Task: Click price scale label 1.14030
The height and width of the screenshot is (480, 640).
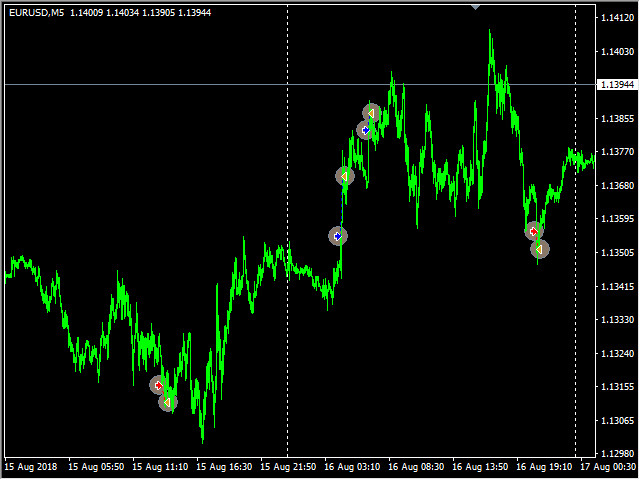Action: [x=618, y=51]
